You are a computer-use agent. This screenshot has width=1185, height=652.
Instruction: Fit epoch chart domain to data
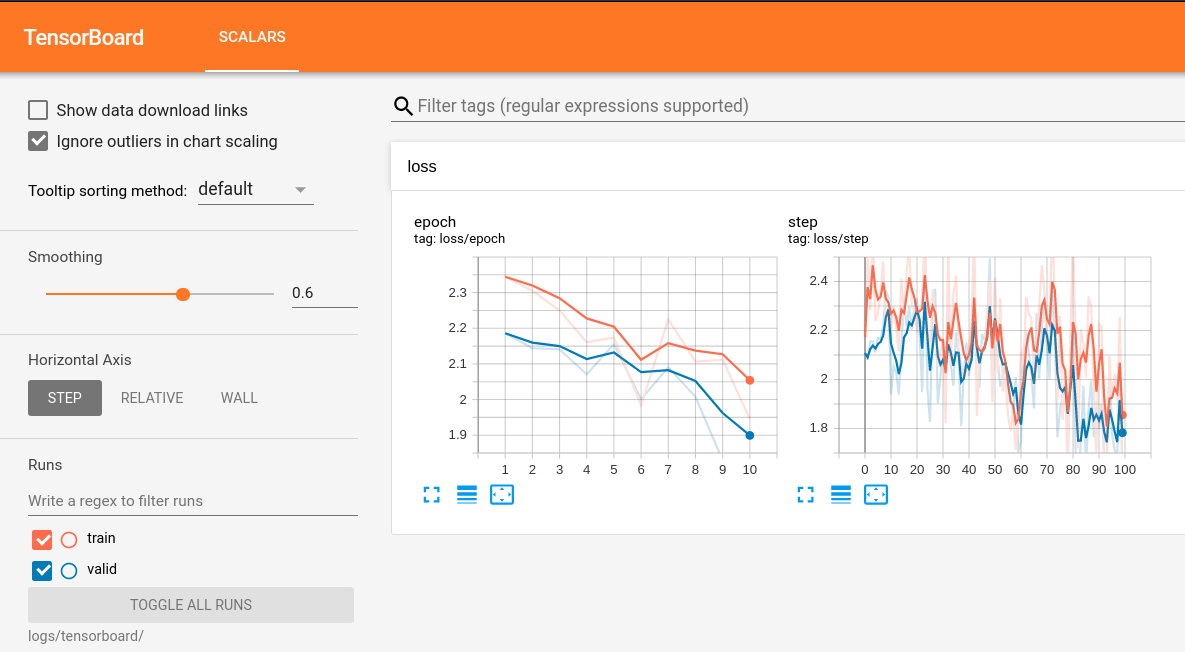502,494
